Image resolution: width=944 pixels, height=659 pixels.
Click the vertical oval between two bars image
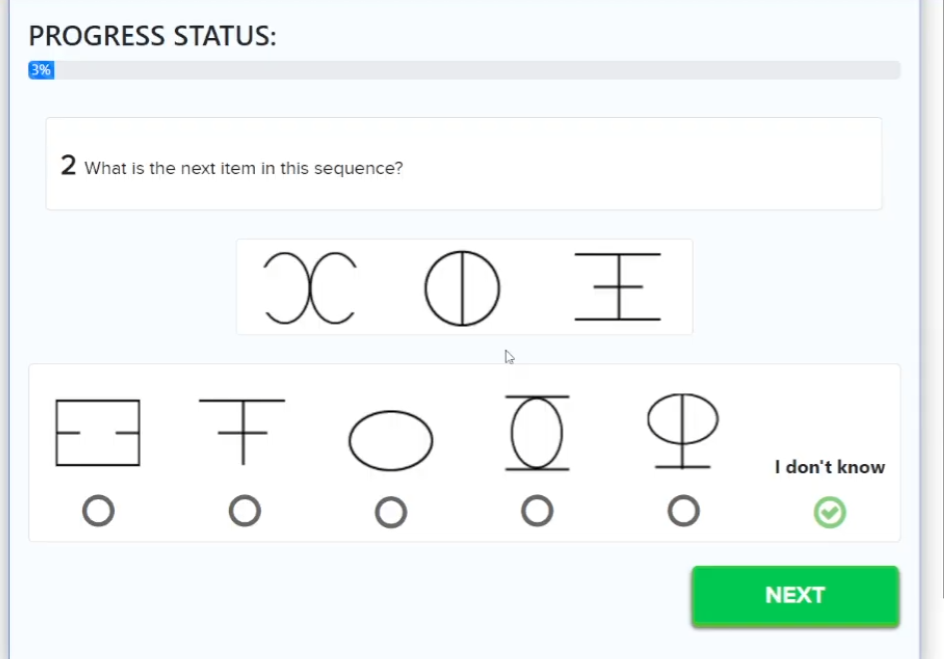coord(537,433)
